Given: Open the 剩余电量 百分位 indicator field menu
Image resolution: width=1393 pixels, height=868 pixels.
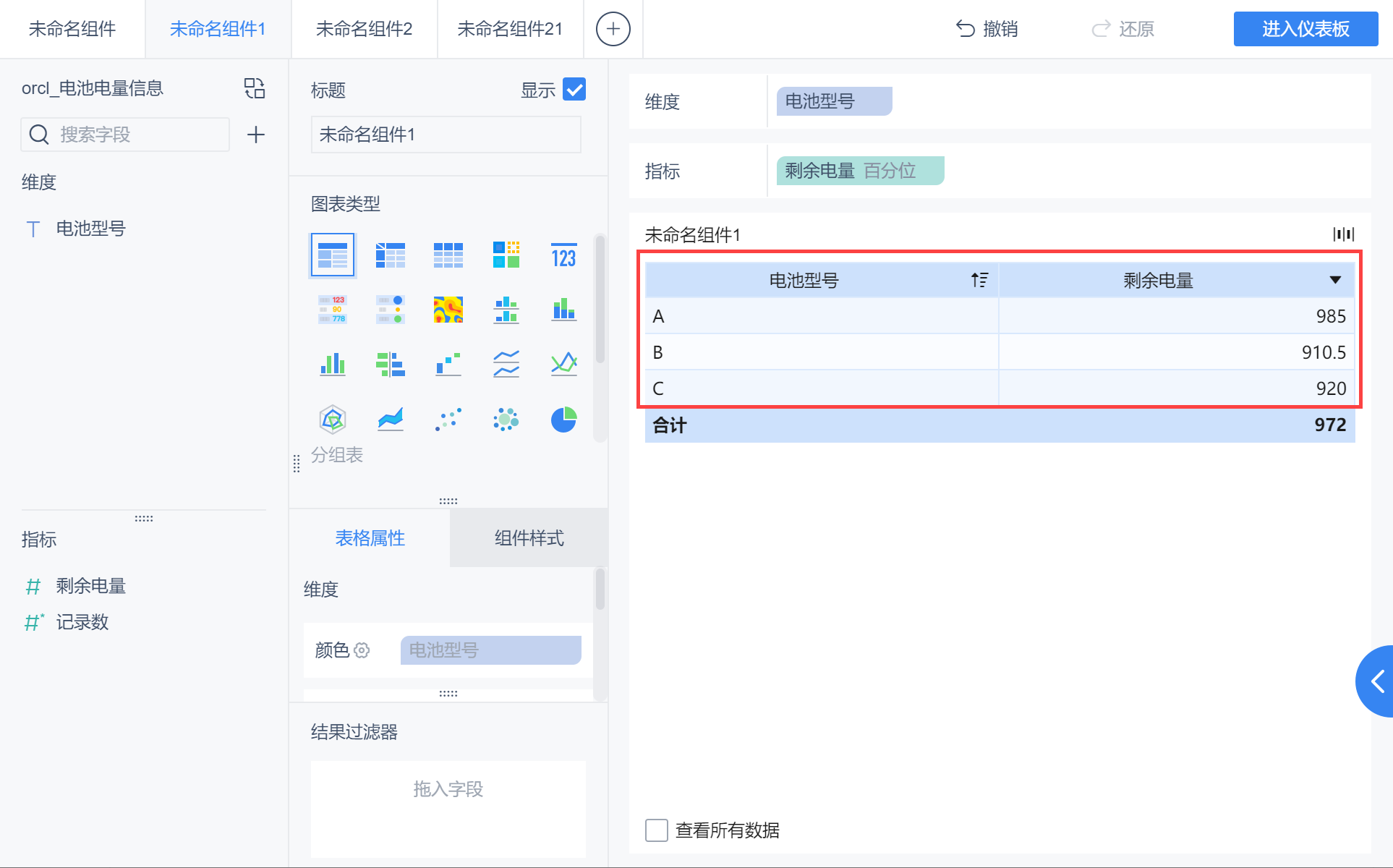Looking at the screenshot, I should point(859,171).
